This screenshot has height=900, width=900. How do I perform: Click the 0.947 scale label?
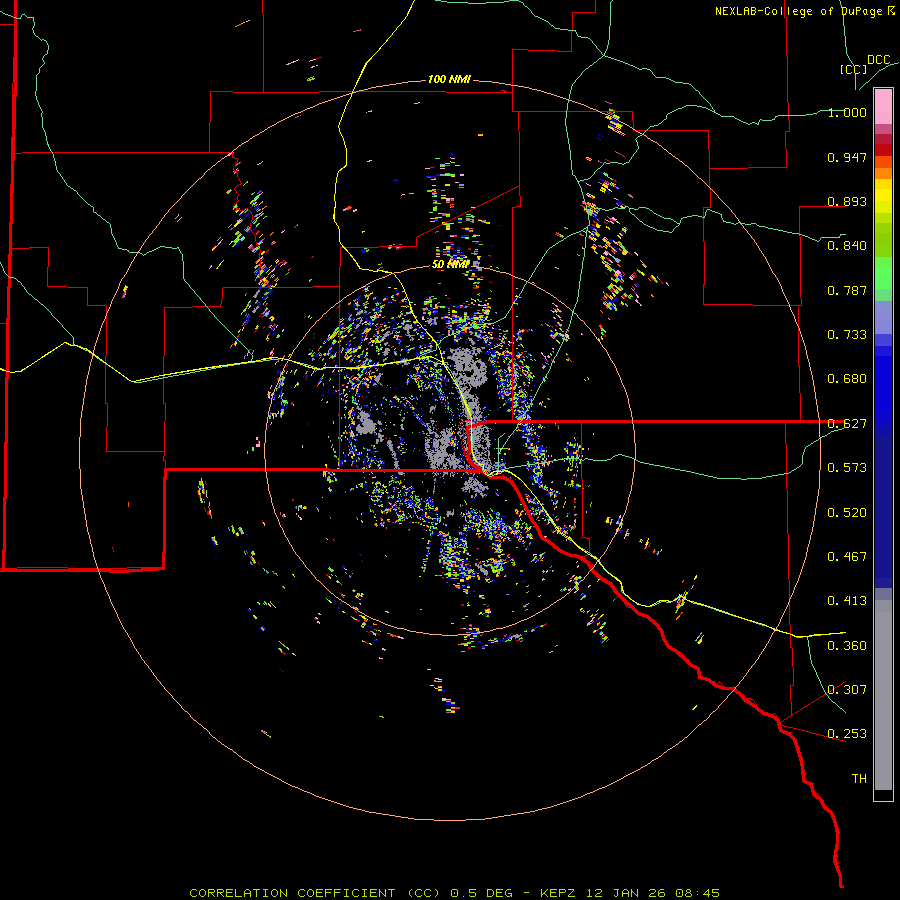pyautogui.click(x=847, y=157)
